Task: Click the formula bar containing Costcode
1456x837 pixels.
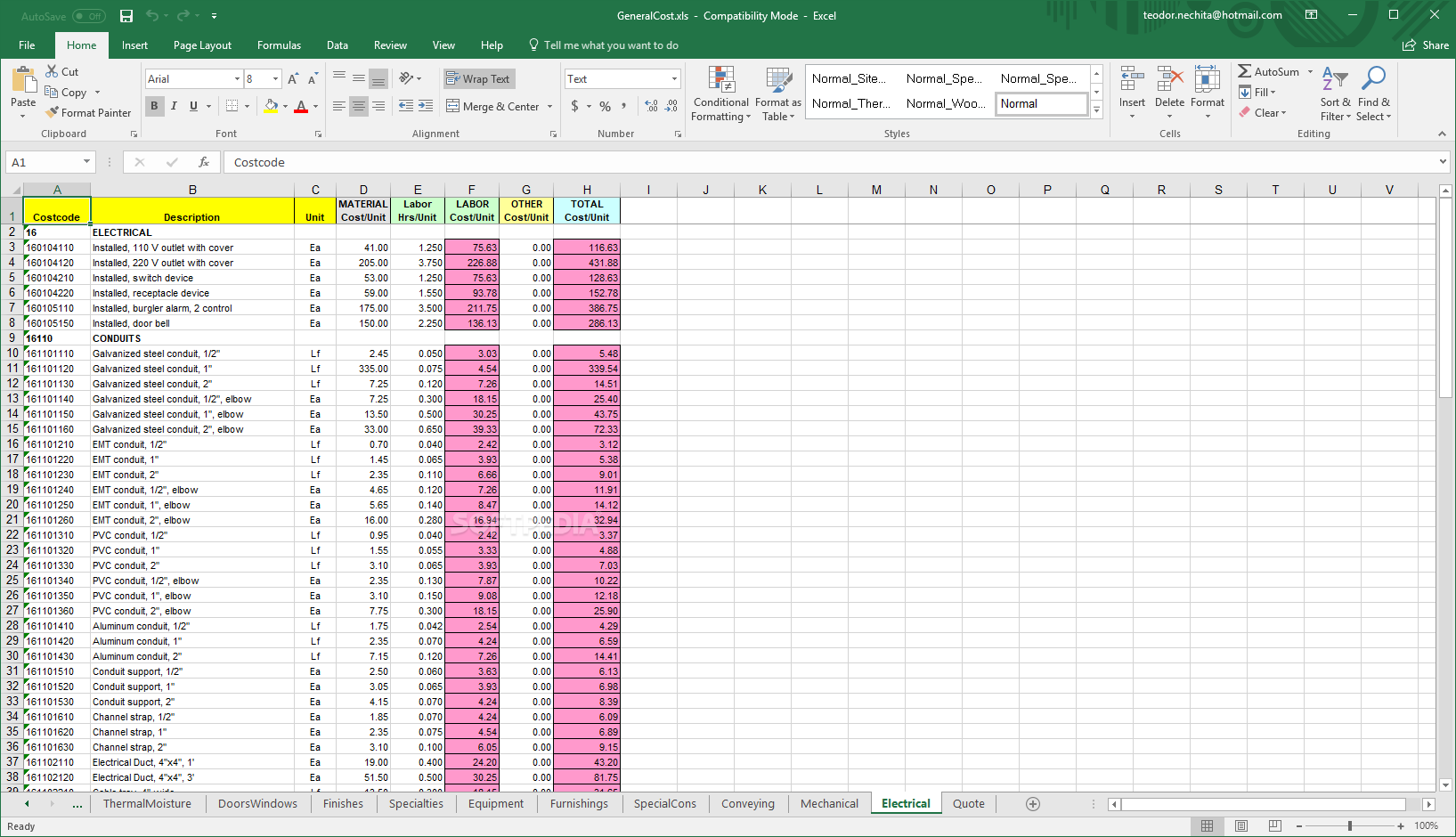Action: pos(828,162)
